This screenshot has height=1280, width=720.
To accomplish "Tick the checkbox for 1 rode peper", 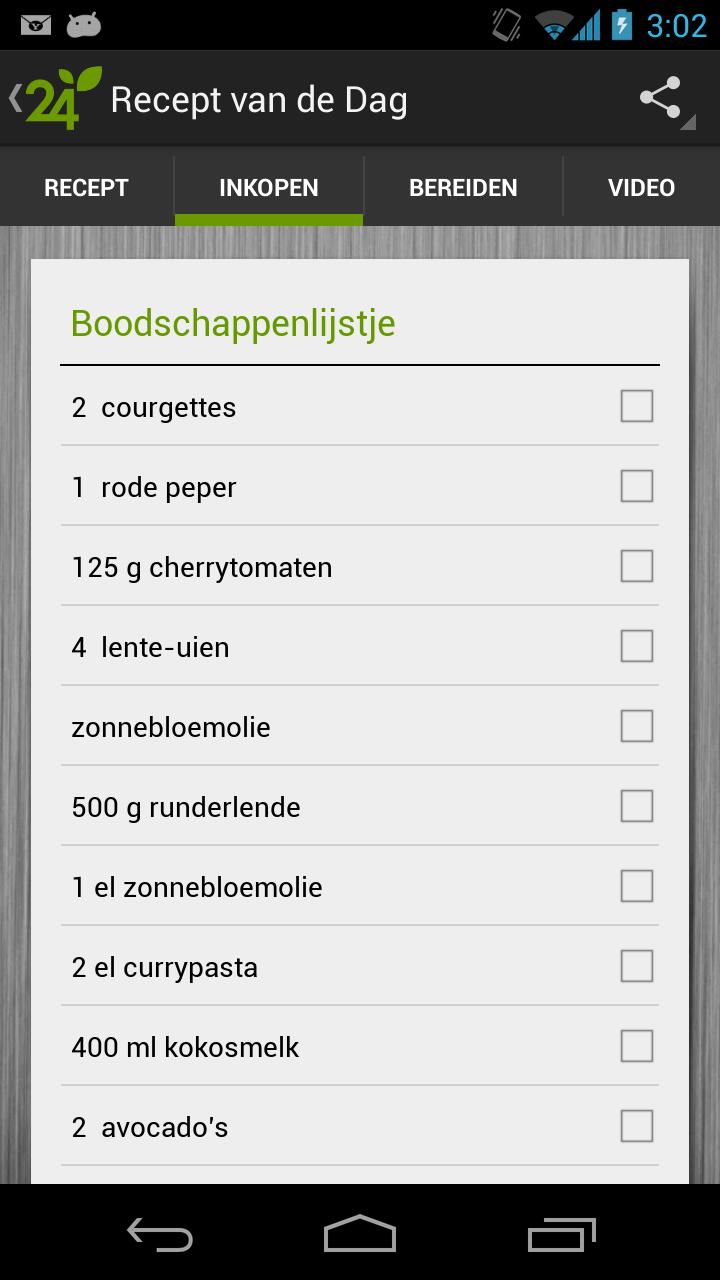I will click(636, 486).
